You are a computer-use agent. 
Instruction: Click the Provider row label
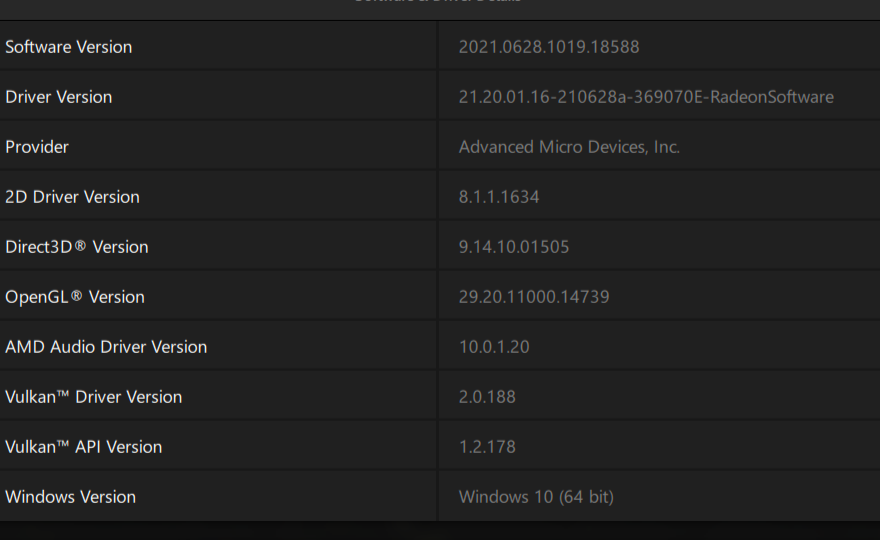(x=37, y=147)
